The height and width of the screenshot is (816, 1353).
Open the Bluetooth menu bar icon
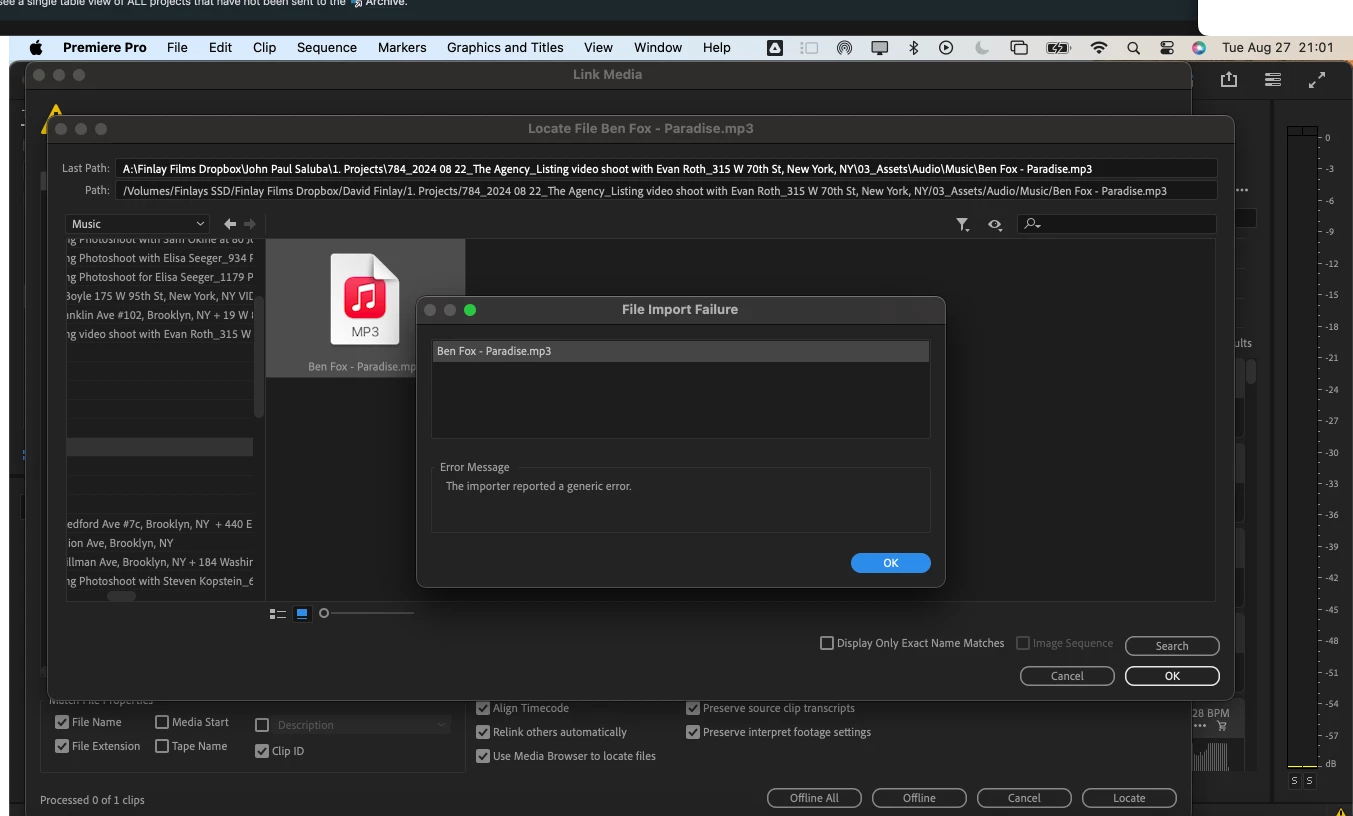click(x=913, y=47)
